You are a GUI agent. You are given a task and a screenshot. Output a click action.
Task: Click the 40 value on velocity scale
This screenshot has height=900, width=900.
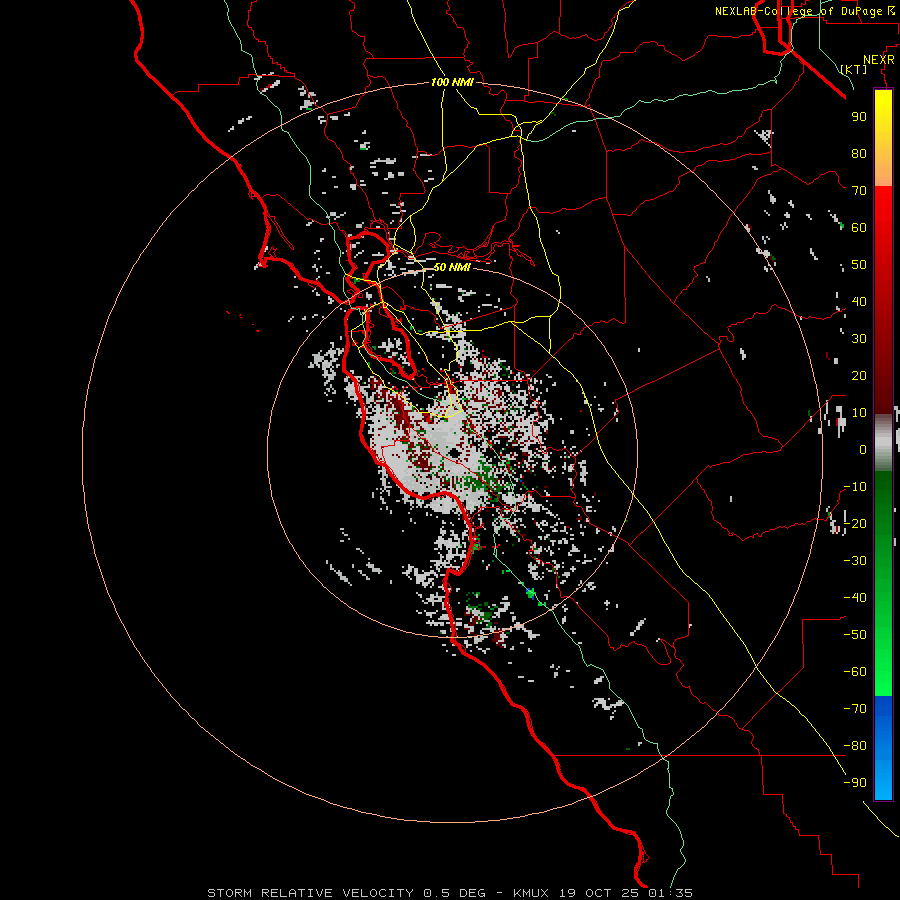859,302
